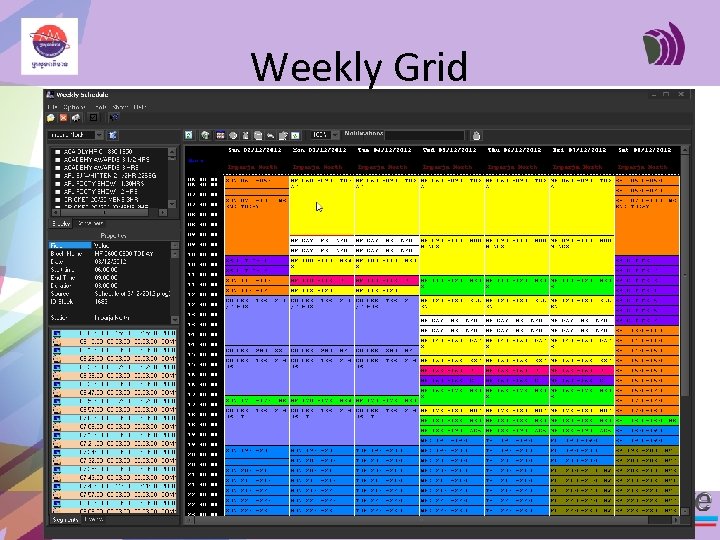Screen dimensions: 720x540
Task: Click the round globe icon in the grid toolbar
Action: [233, 135]
